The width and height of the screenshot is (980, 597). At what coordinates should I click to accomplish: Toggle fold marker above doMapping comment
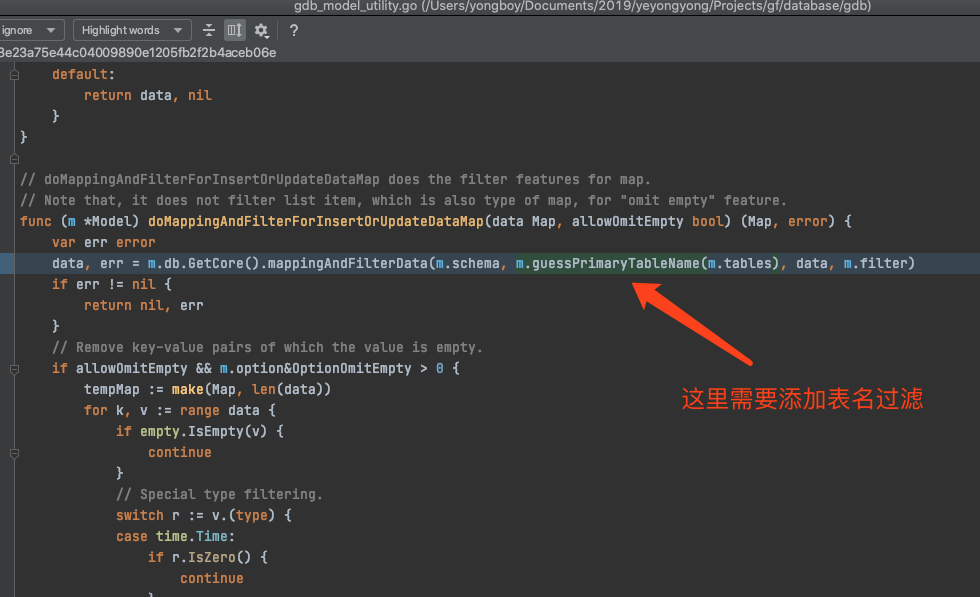[x=14, y=159]
